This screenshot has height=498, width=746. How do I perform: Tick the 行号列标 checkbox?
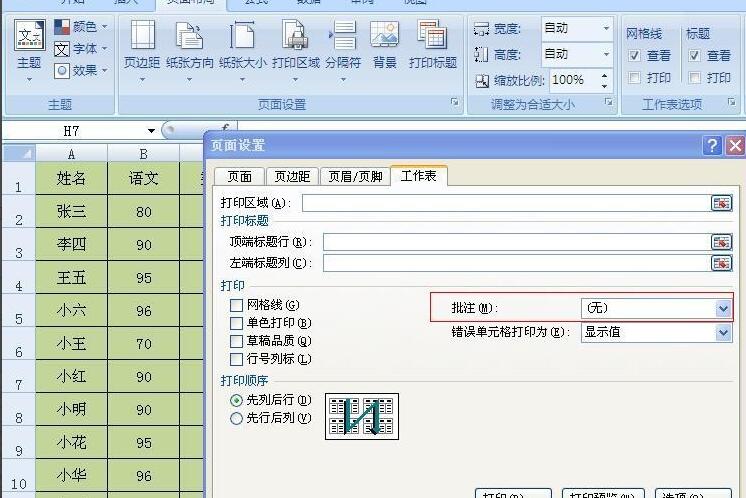237,359
